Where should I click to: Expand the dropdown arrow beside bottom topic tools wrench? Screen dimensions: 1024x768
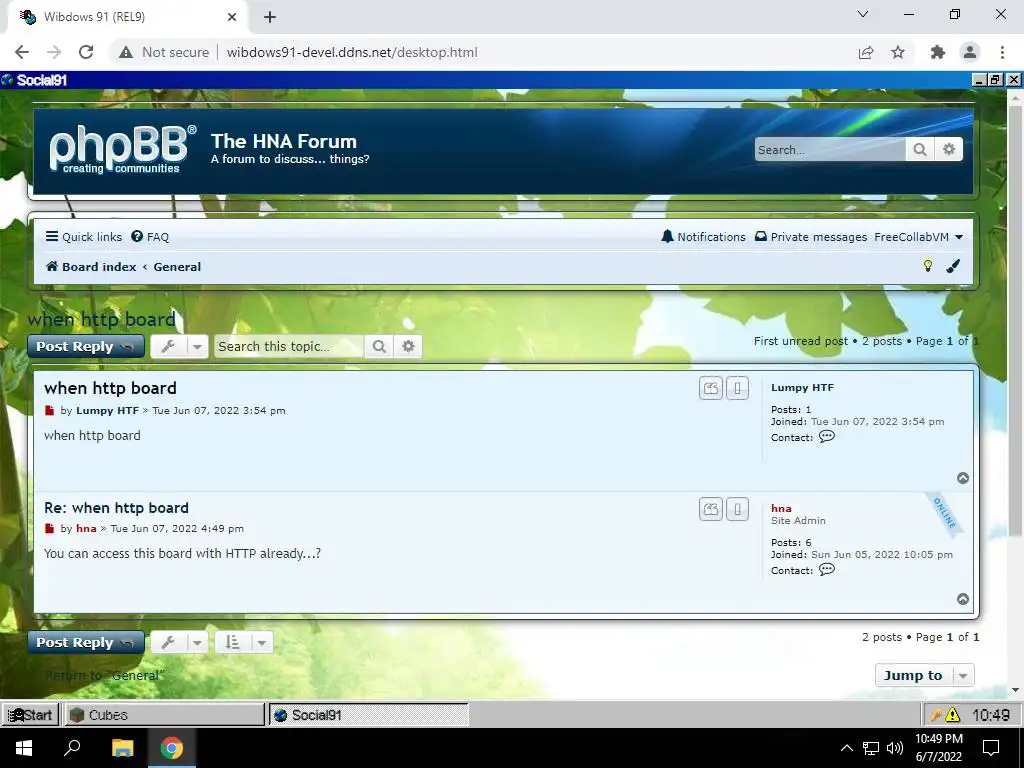tap(197, 643)
